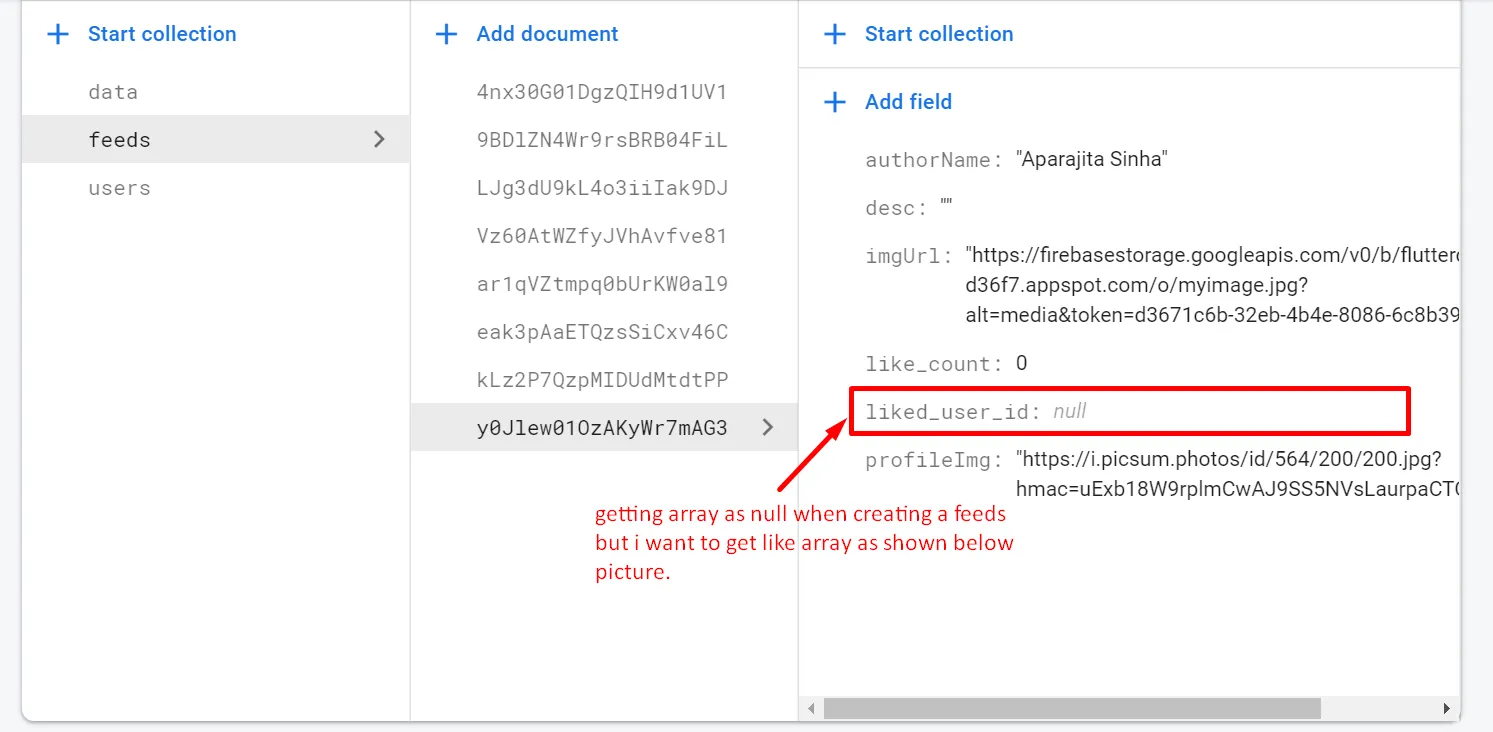Click the like_count value 0
The image size is (1493, 732).
(x=1021, y=363)
